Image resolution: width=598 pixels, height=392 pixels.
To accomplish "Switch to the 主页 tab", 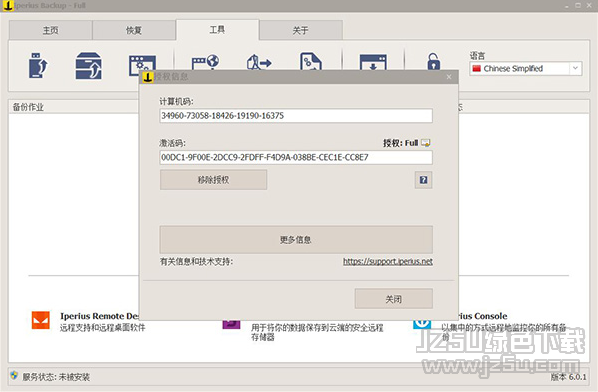I will click(50, 30).
